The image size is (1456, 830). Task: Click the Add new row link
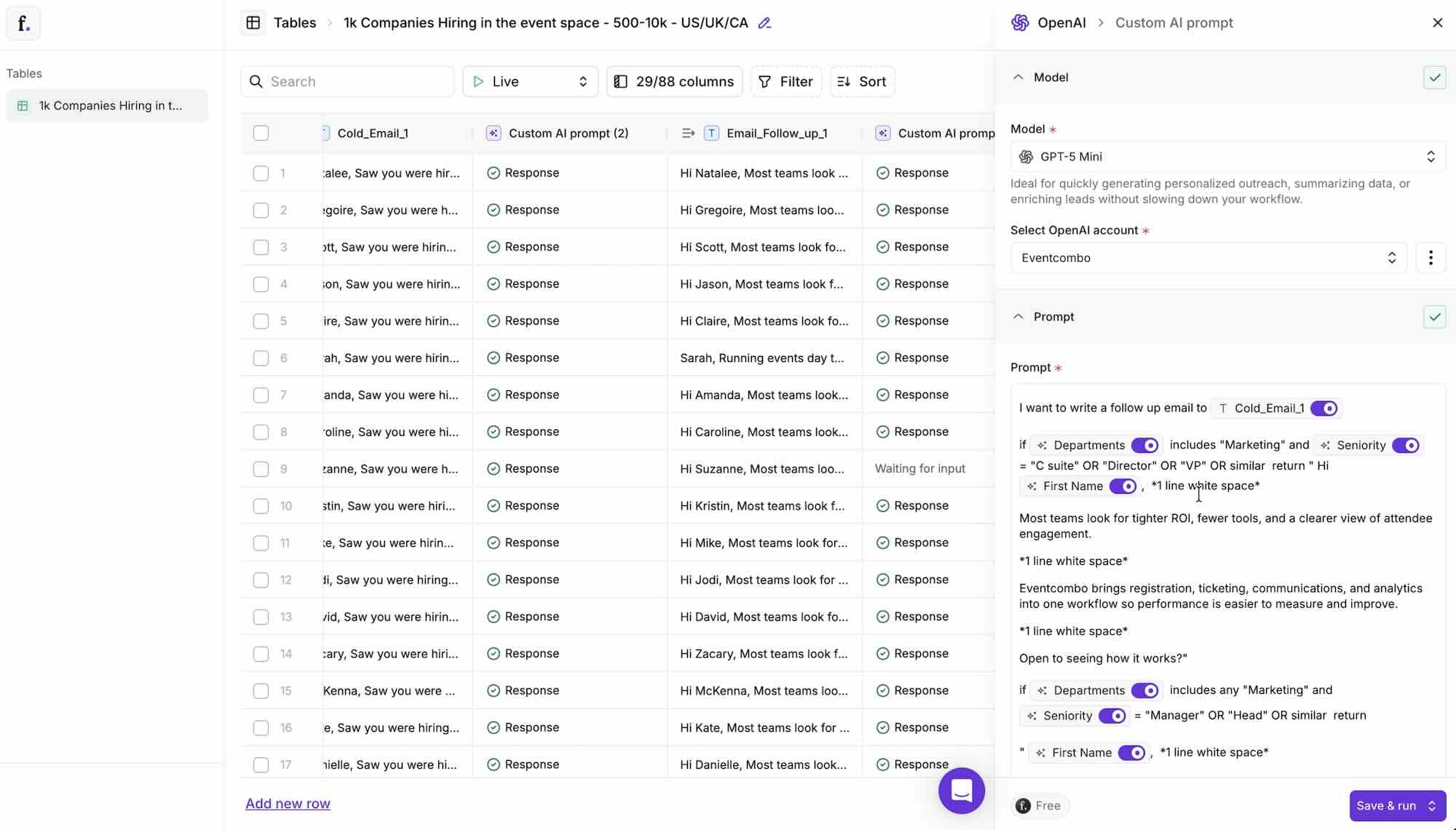(x=288, y=804)
